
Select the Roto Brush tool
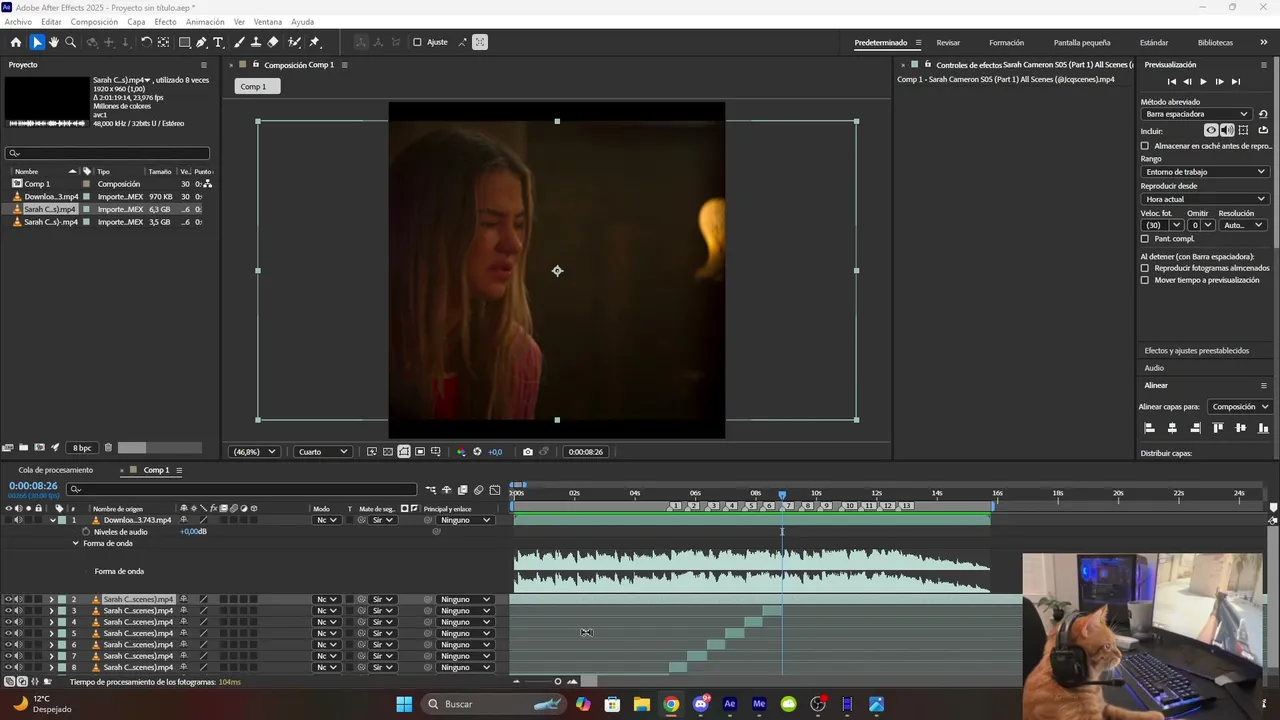294,42
